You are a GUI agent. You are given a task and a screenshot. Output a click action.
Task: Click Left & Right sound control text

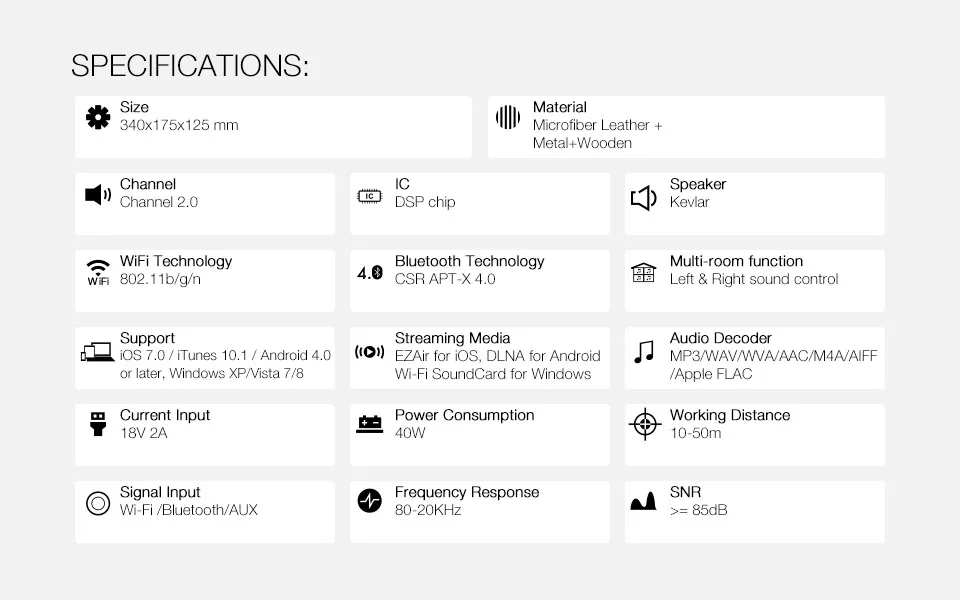(x=754, y=279)
